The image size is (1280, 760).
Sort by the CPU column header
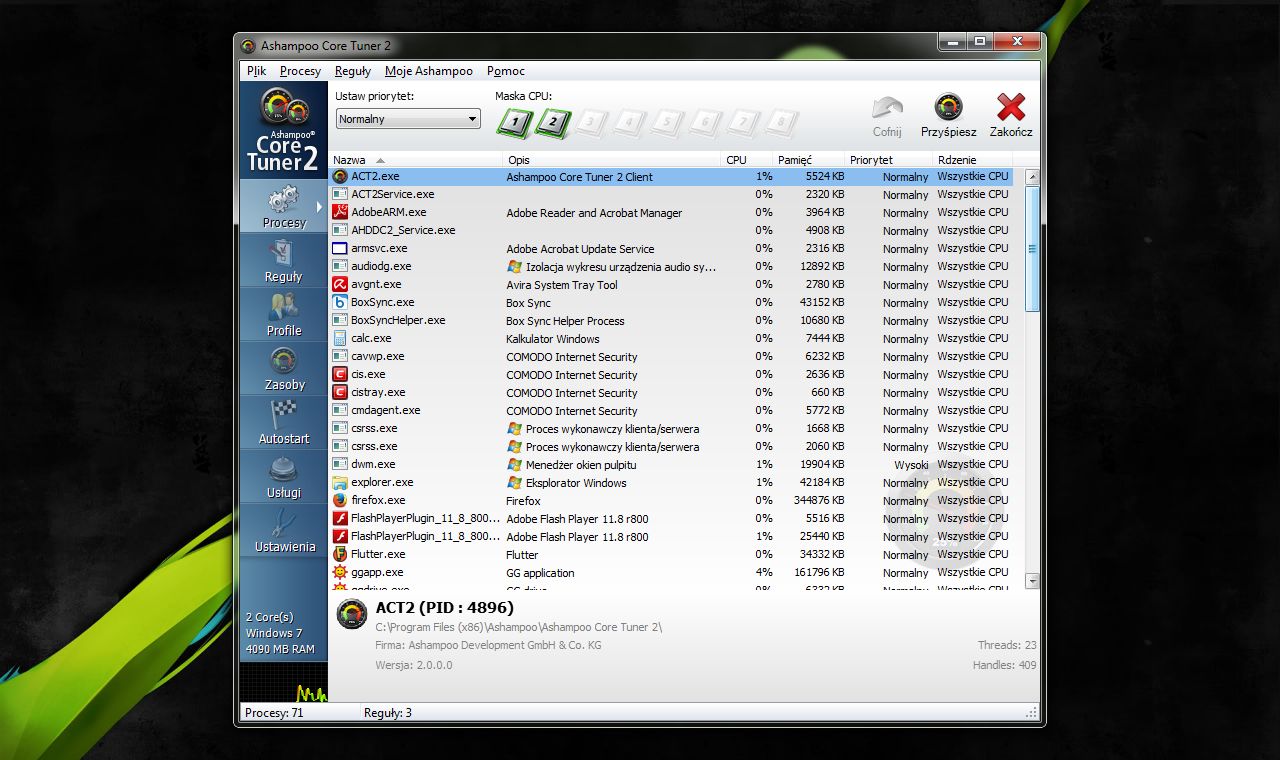point(747,160)
